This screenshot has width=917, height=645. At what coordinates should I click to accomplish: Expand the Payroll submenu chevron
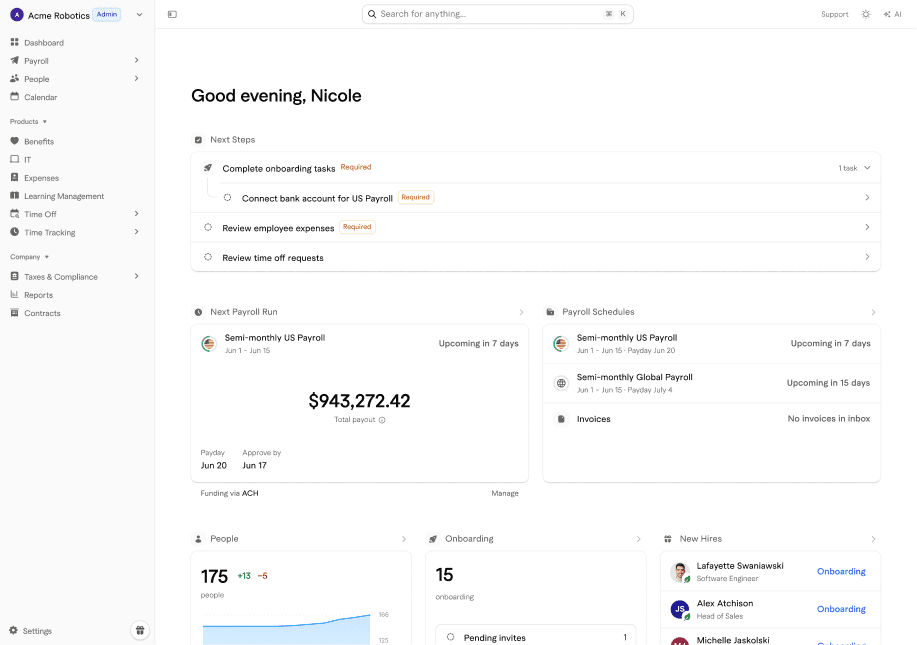pyautogui.click(x=136, y=60)
